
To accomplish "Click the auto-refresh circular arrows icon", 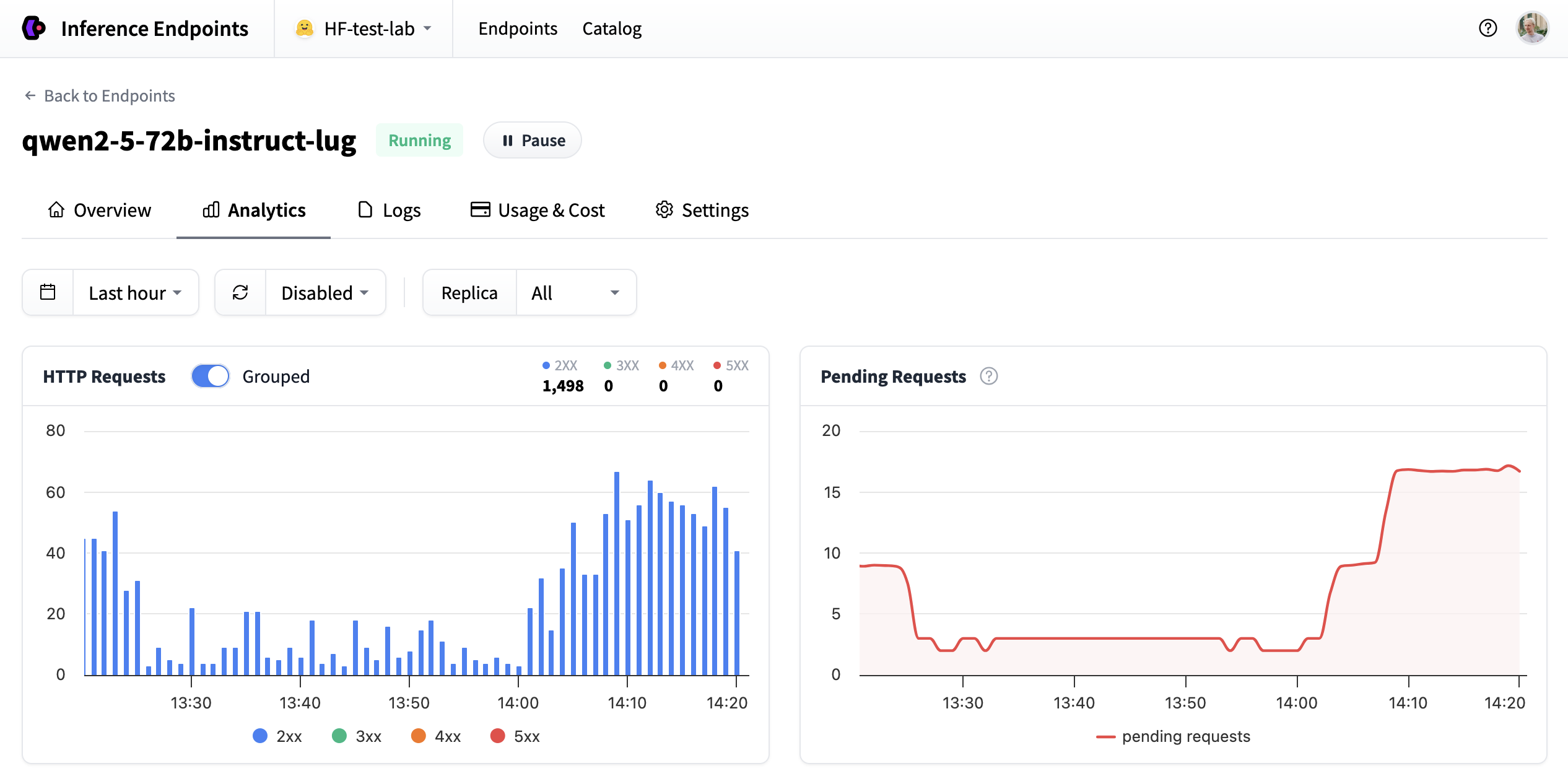I will tap(240, 292).
